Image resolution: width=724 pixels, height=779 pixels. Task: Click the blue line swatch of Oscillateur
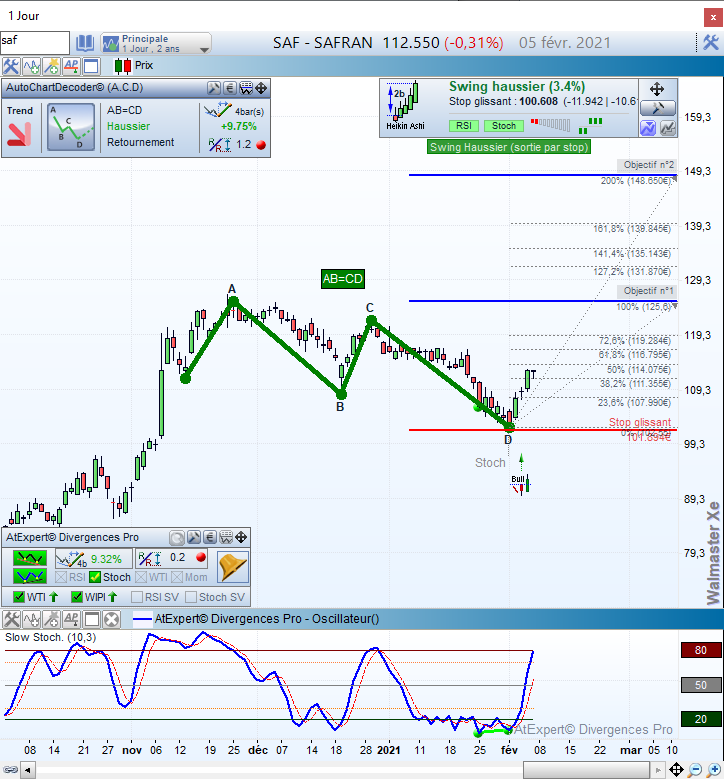click(142, 619)
